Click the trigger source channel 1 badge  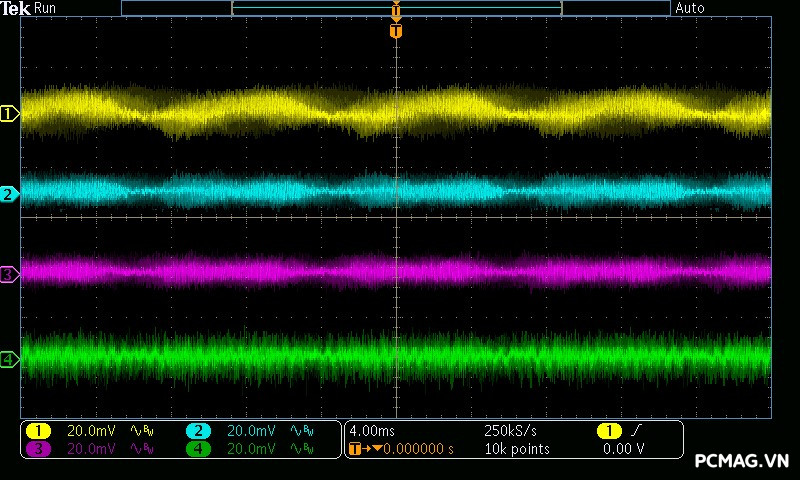click(608, 431)
